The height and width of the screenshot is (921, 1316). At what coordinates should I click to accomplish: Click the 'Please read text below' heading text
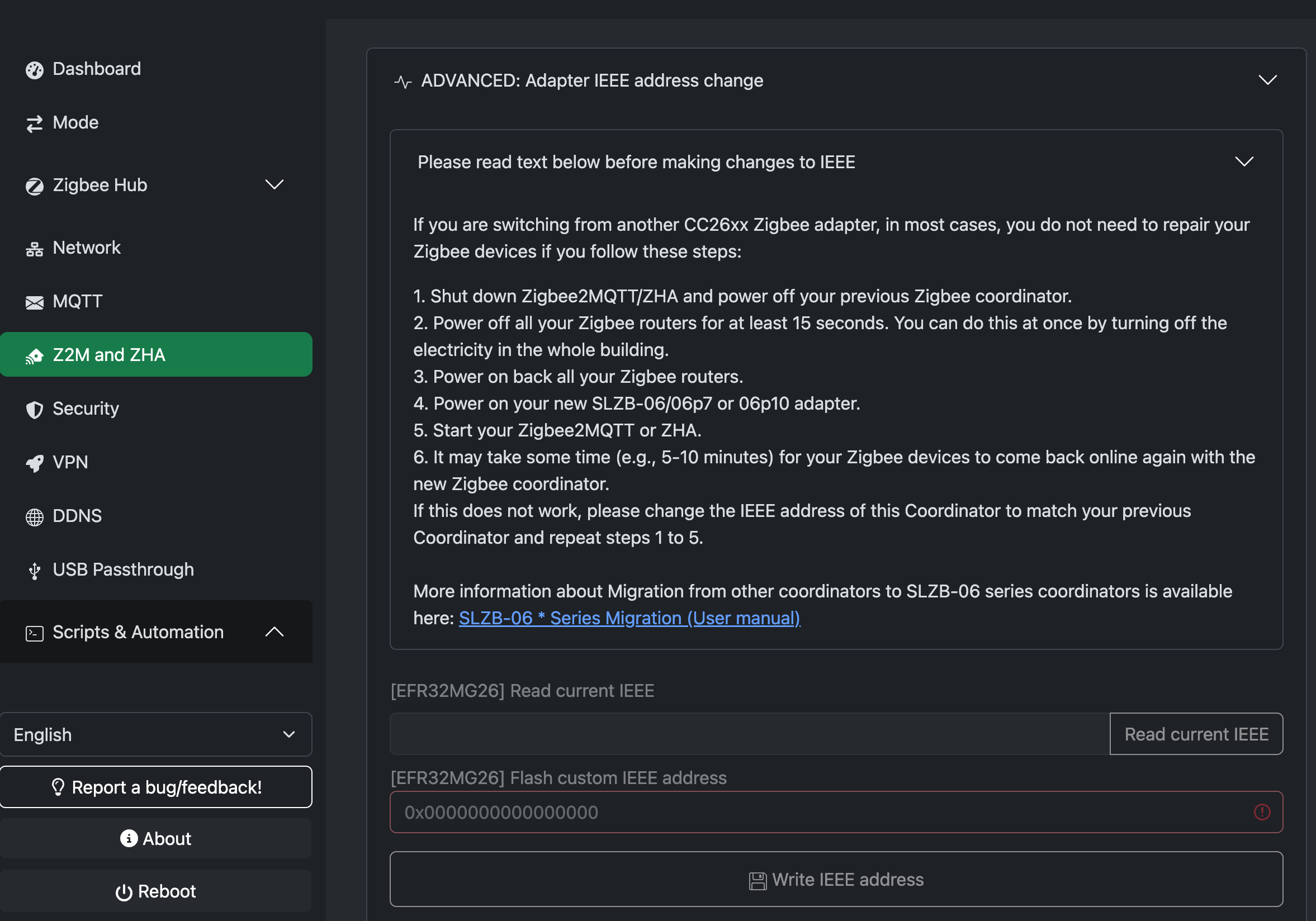point(636,162)
